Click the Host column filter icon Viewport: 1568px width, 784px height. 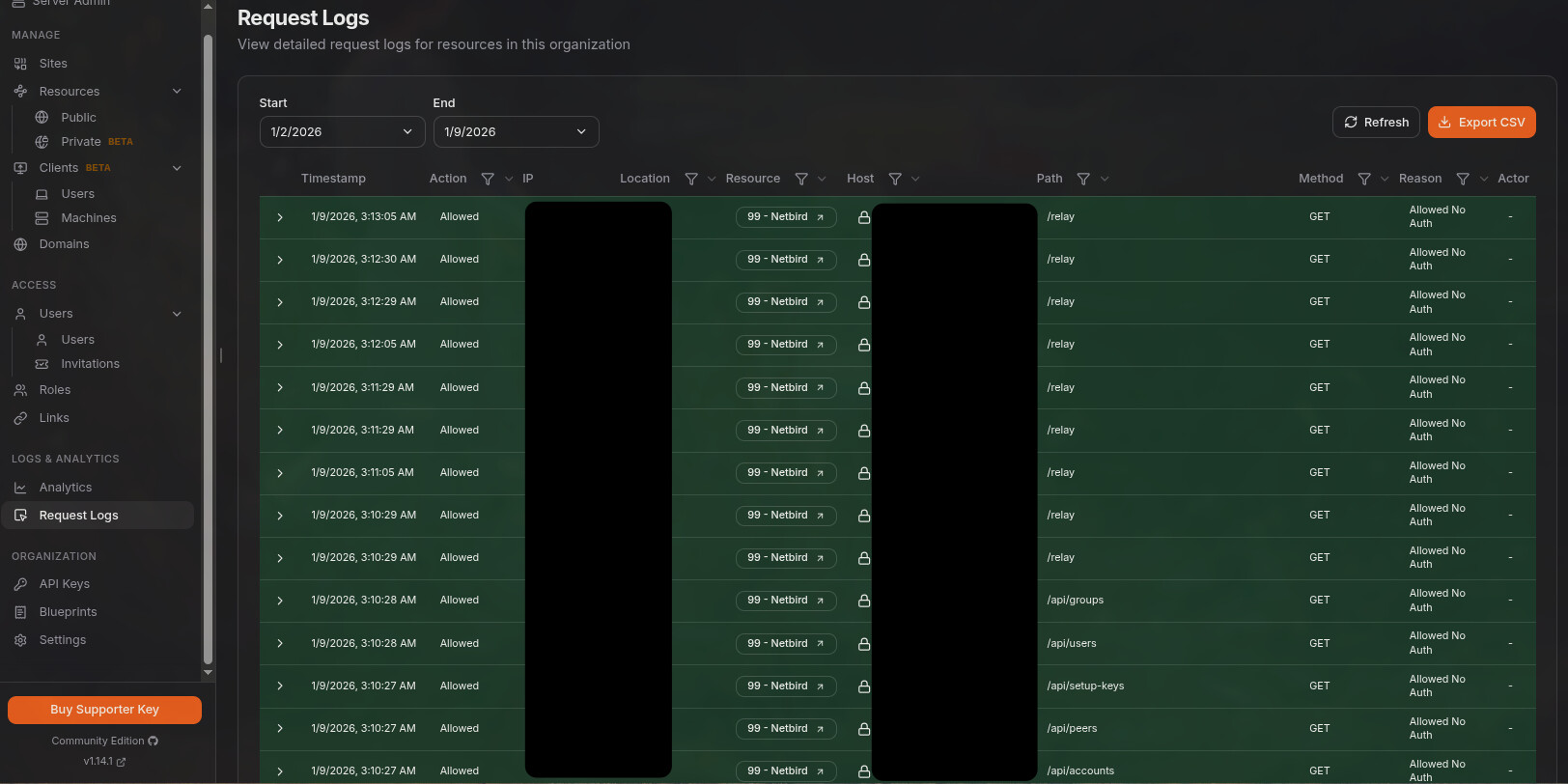click(x=895, y=179)
